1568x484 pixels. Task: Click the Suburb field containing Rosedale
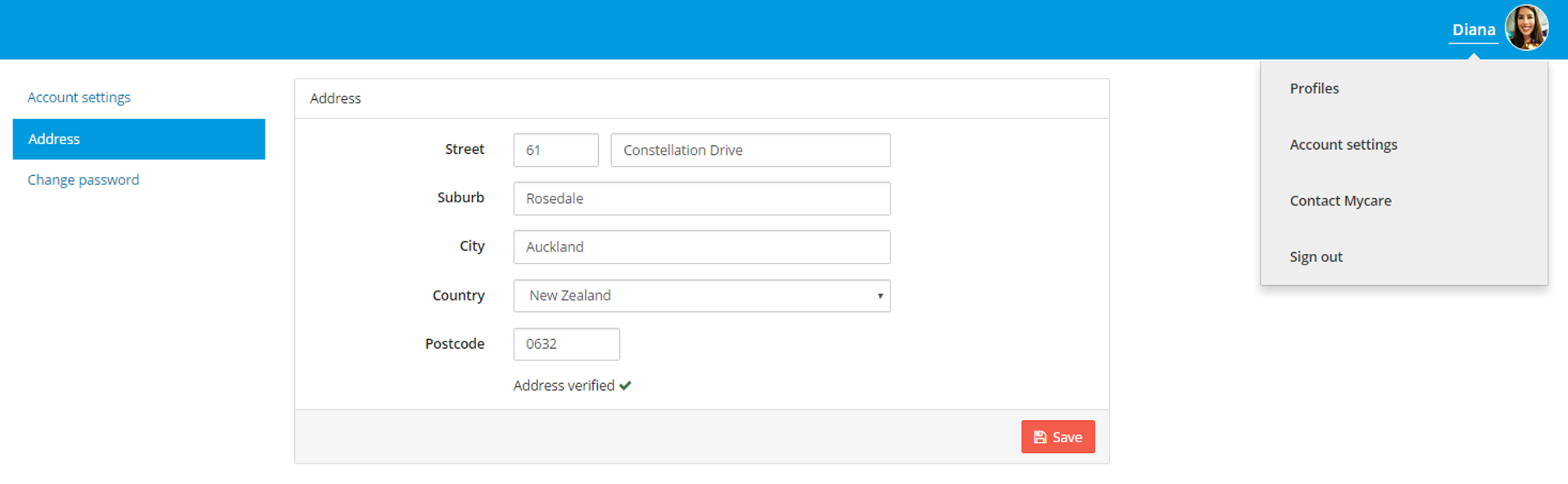pos(701,199)
